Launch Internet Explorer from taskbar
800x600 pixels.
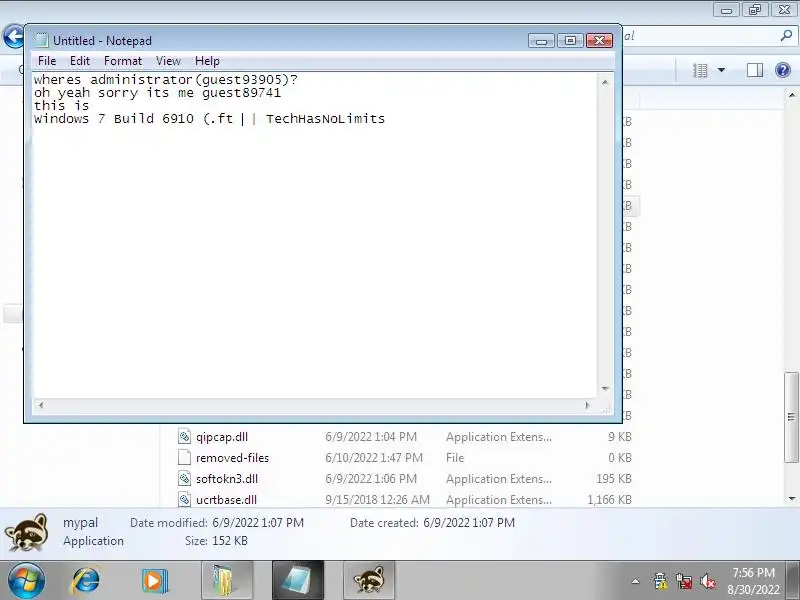pyautogui.click(x=85, y=581)
